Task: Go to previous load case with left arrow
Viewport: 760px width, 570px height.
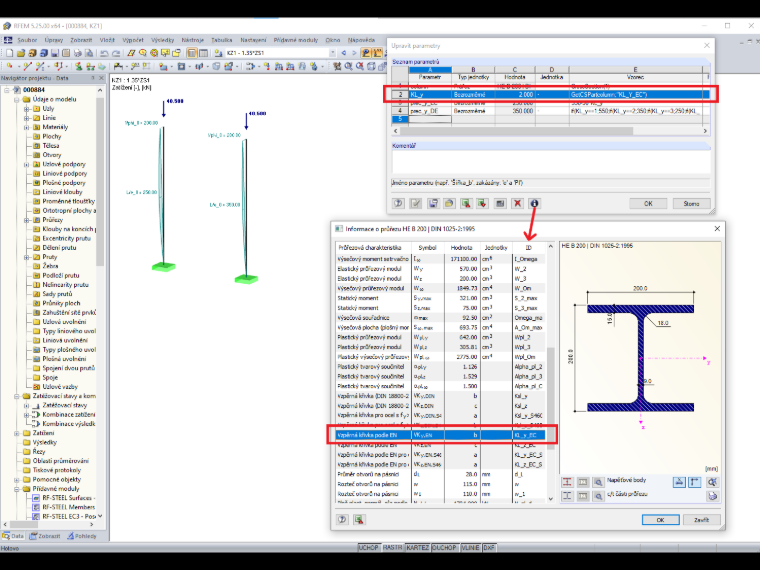Action: [344, 53]
